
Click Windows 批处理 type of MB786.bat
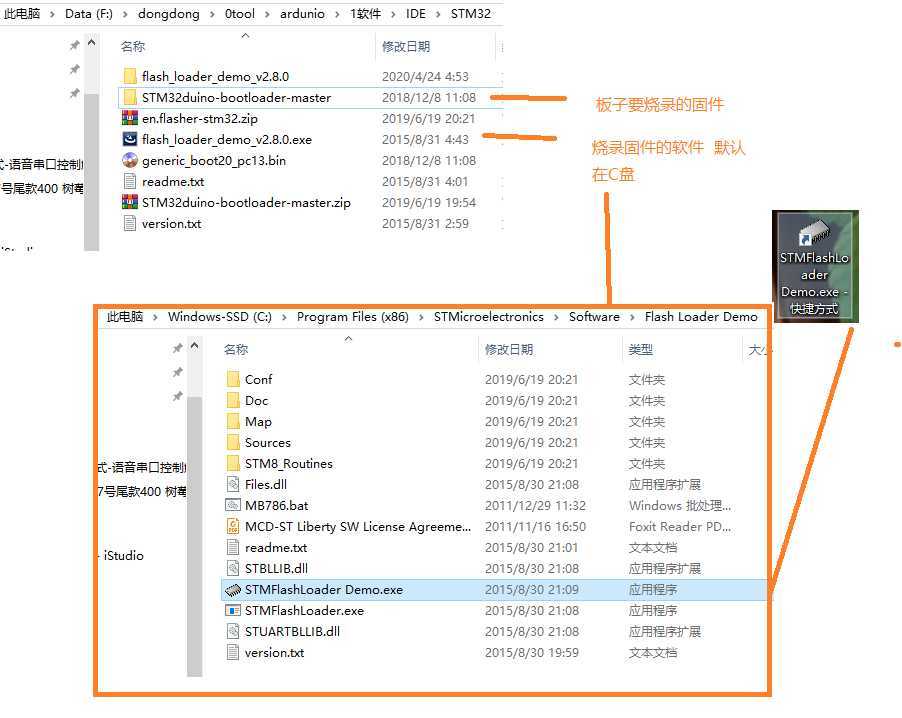680,506
